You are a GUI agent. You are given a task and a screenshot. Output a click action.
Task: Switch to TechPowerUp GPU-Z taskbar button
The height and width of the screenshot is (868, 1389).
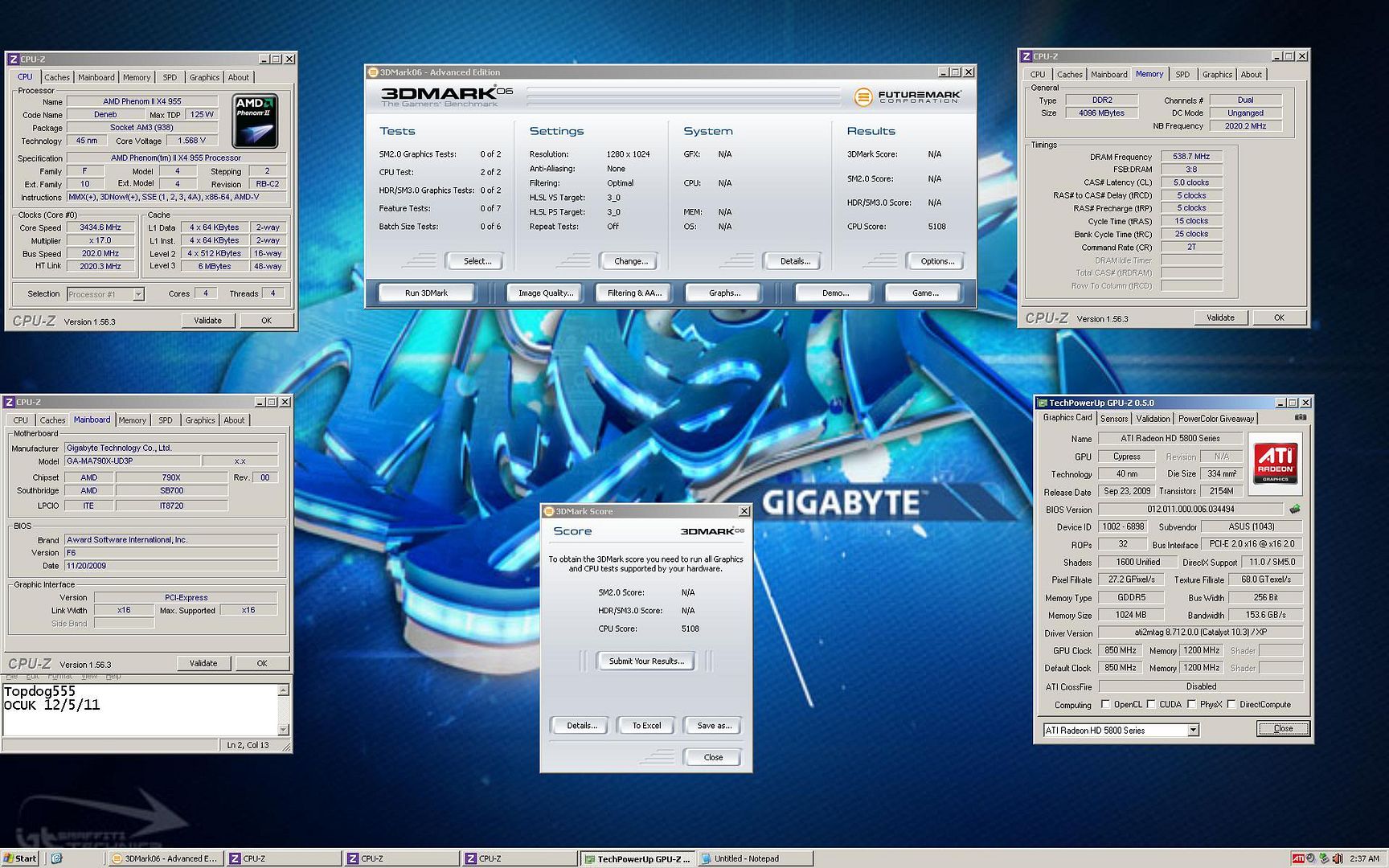pos(637,858)
